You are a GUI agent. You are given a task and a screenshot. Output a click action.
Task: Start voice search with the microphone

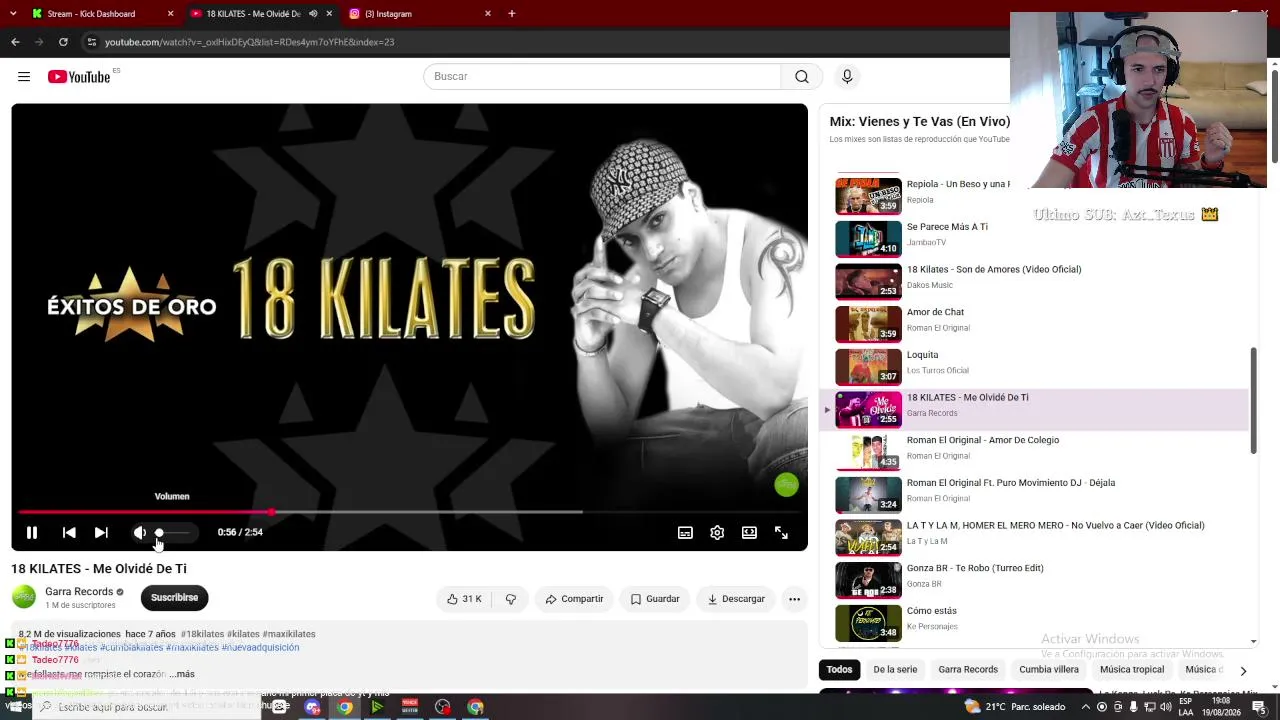[x=847, y=77]
